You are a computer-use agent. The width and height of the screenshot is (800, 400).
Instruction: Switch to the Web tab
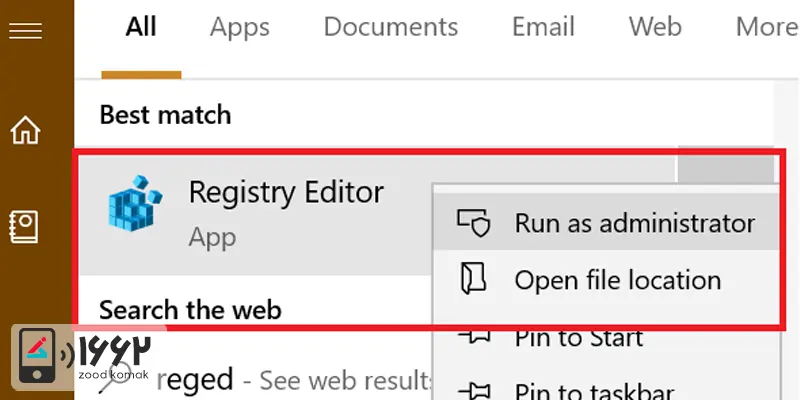[x=655, y=27]
